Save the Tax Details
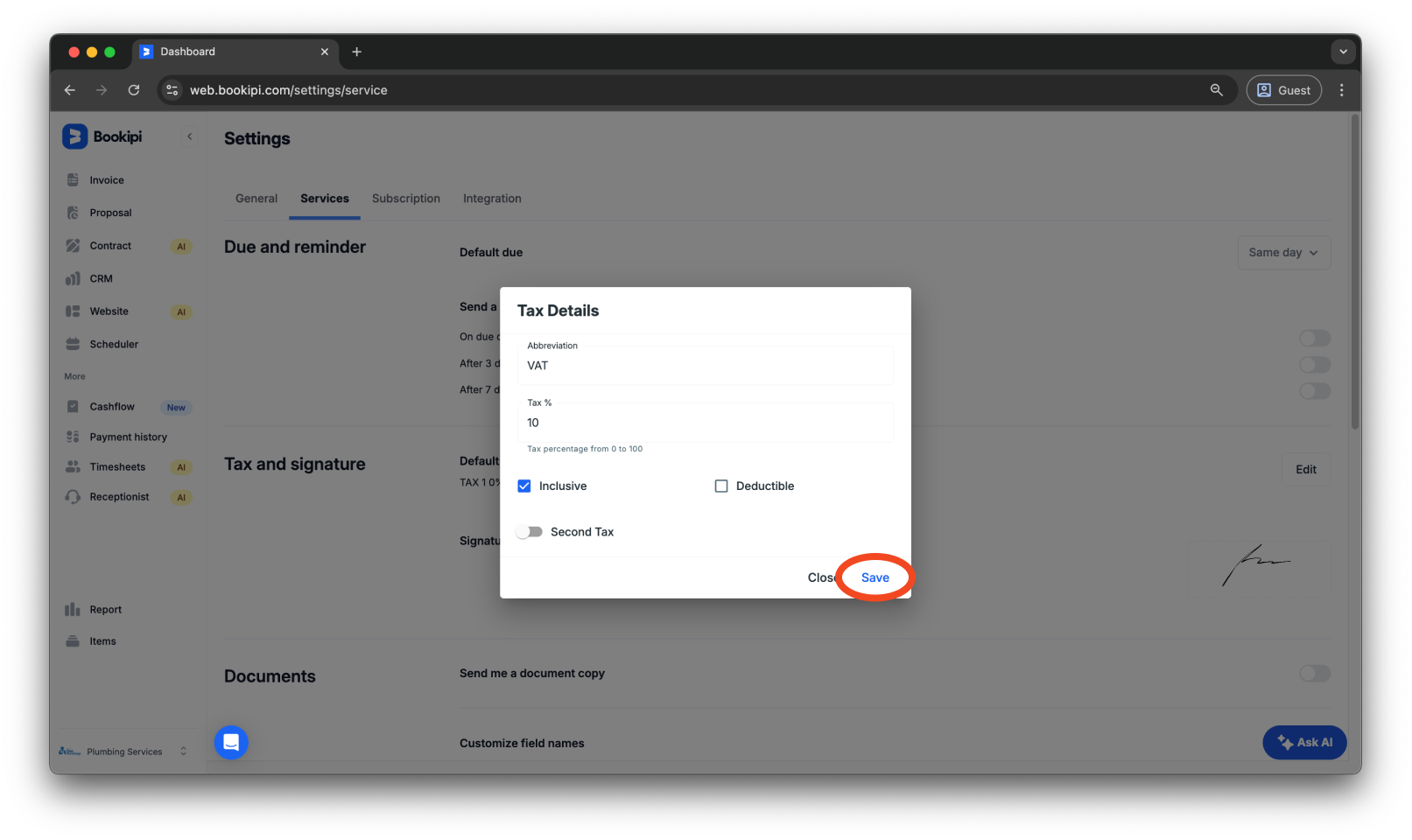1412x840 pixels. [x=875, y=577]
